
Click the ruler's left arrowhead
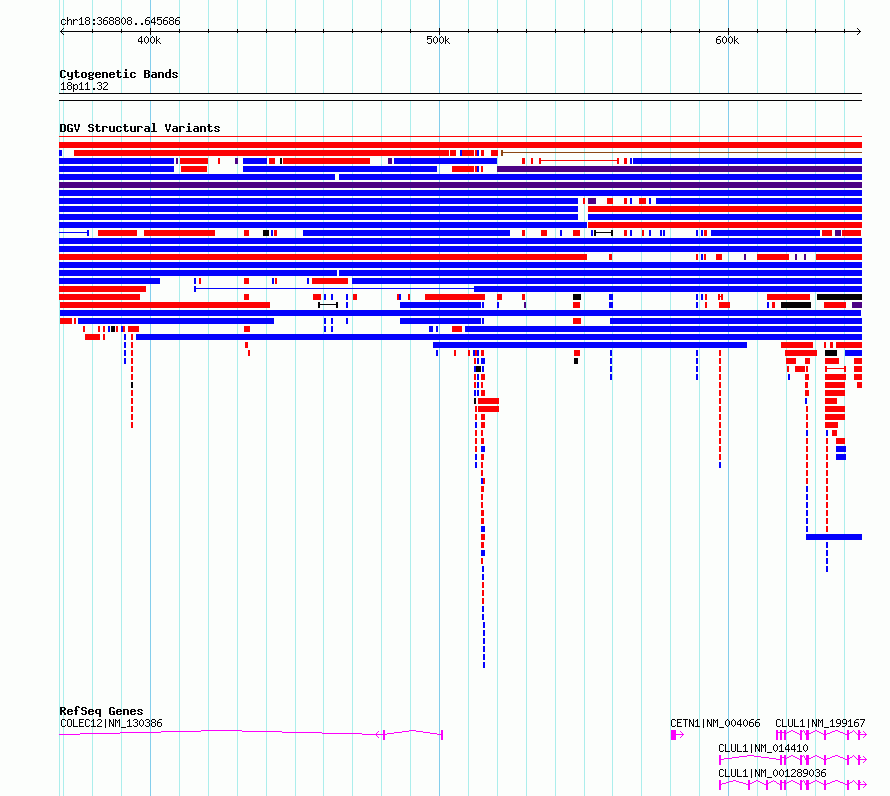click(x=62, y=32)
